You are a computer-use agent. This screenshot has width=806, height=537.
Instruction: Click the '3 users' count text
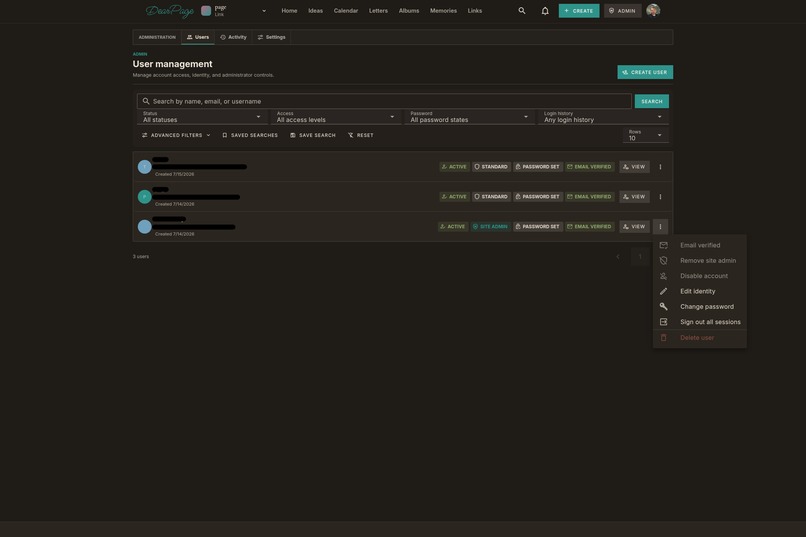pyautogui.click(x=141, y=256)
